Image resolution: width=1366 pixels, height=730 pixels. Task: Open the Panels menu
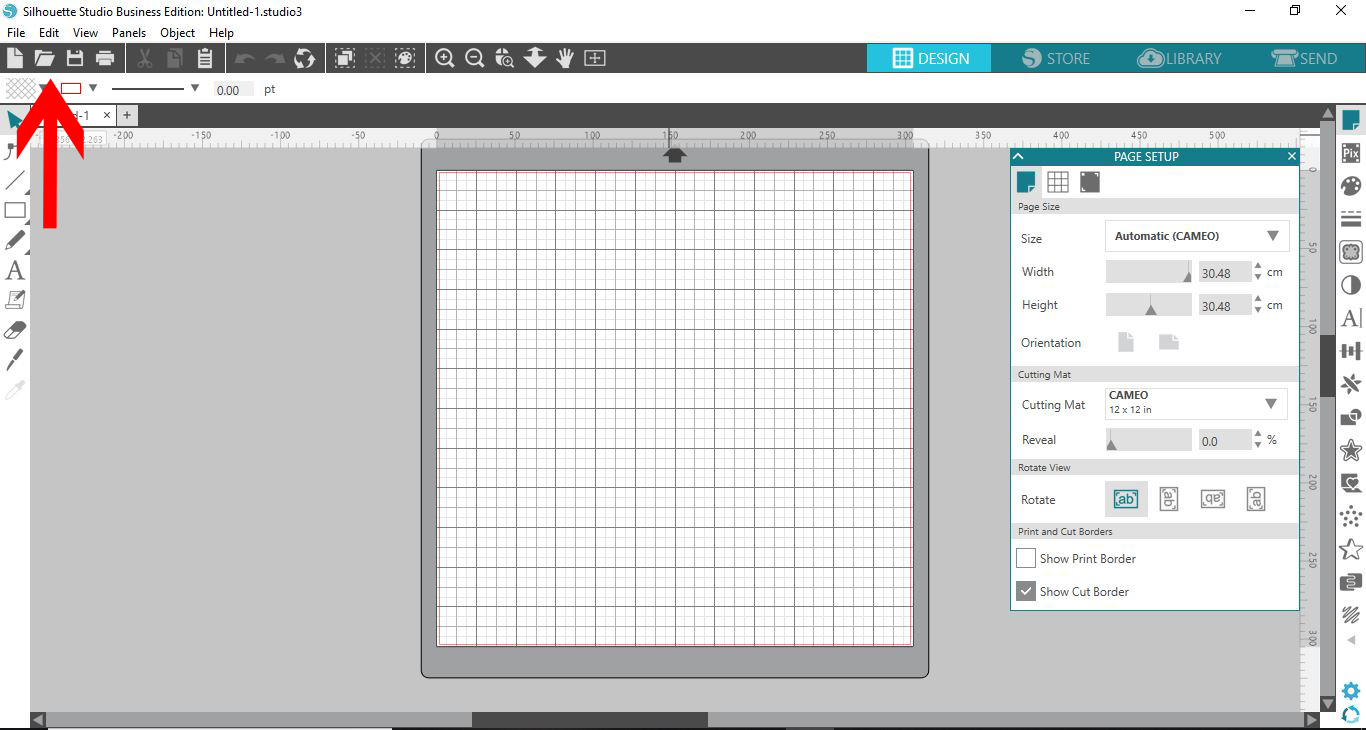129,33
